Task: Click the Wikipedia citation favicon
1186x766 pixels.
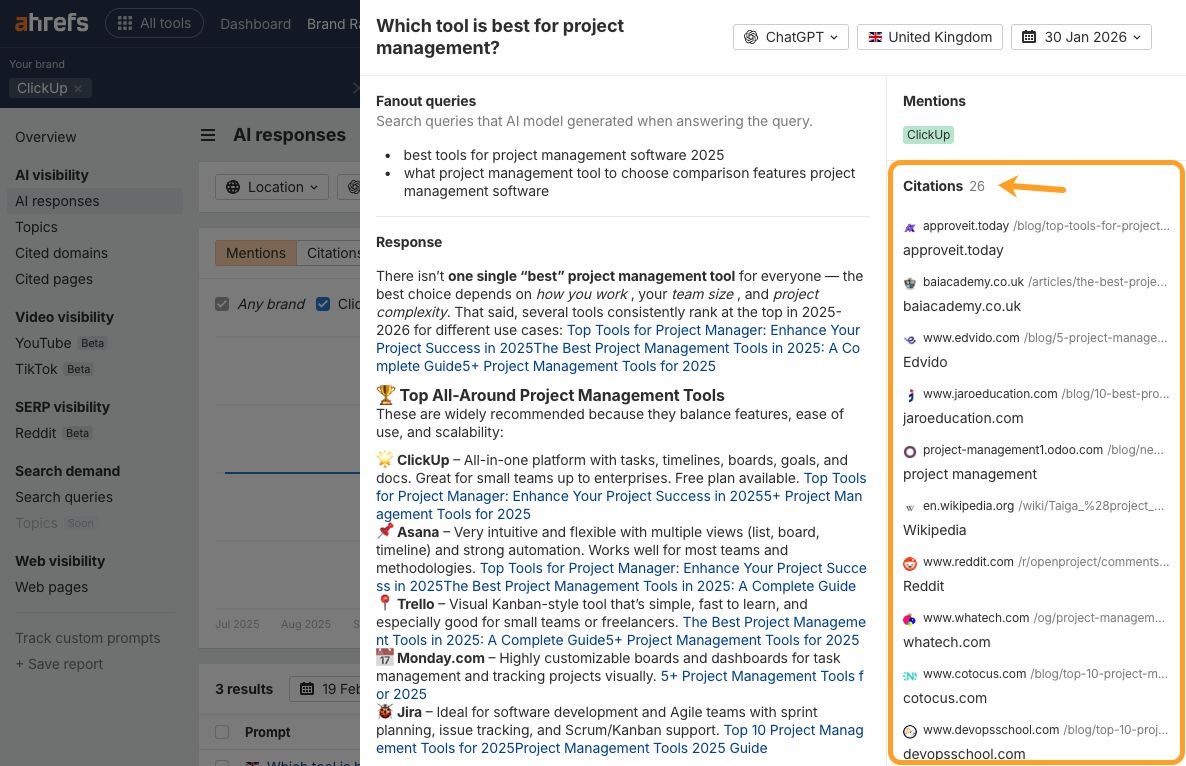Action: [910, 507]
